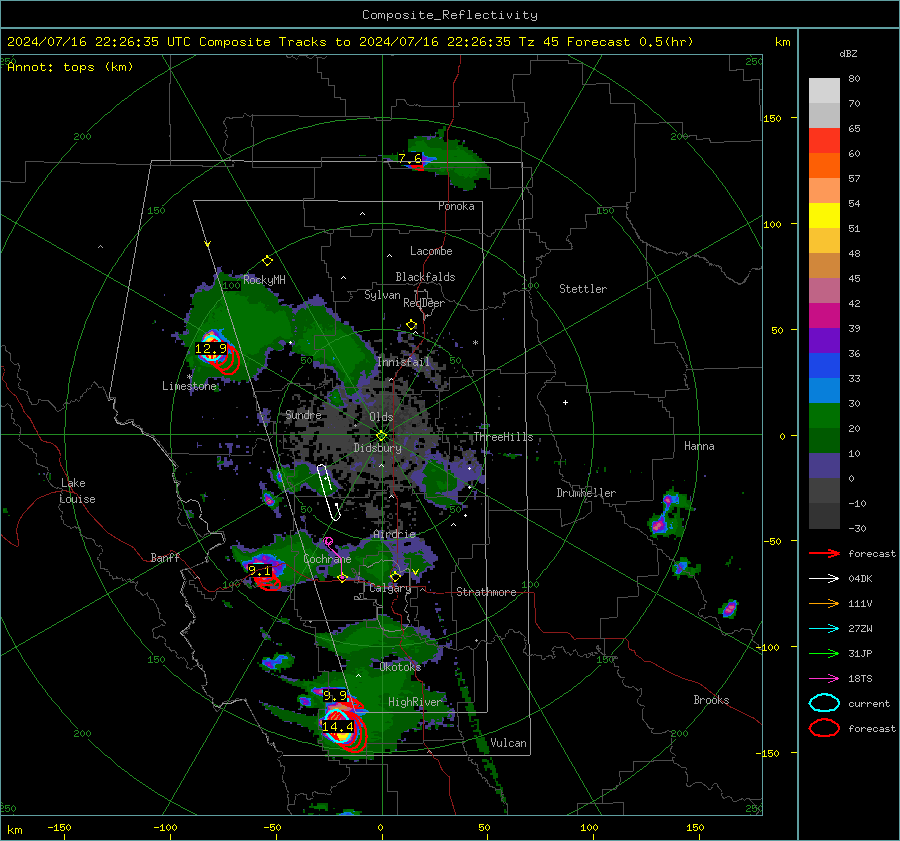
Task: Select the storm cell labeled 7.6
Action: pyautogui.click(x=410, y=158)
